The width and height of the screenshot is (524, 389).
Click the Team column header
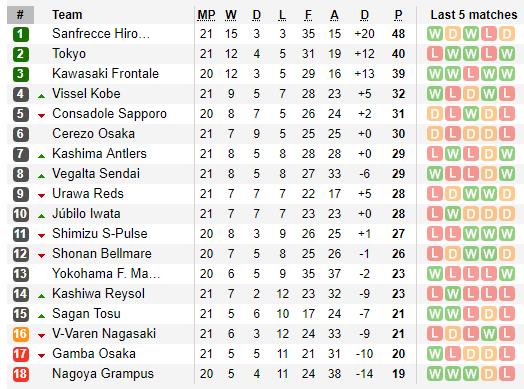(x=67, y=15)
